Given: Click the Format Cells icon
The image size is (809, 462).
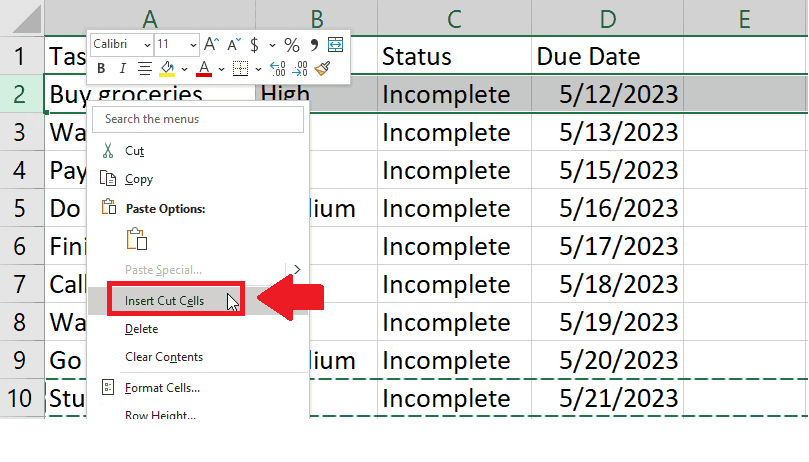Looking at the screenshot, I should point(108,387).
